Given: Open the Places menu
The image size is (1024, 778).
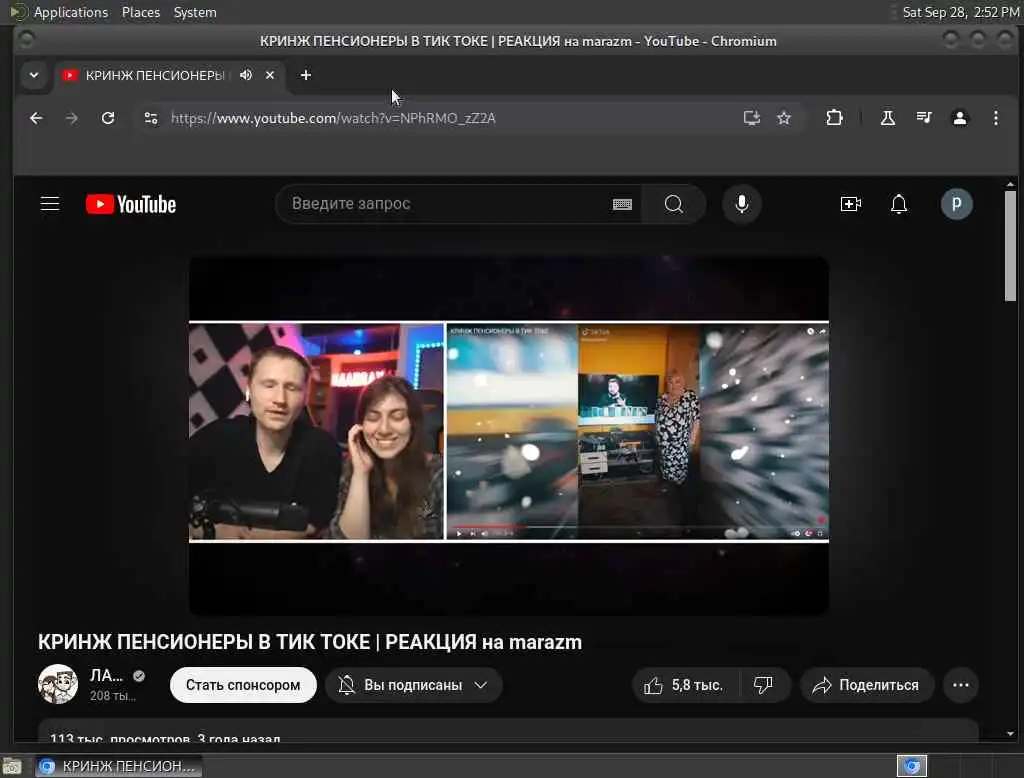Looking at the screenshot, I should click(x=141, y=12).
